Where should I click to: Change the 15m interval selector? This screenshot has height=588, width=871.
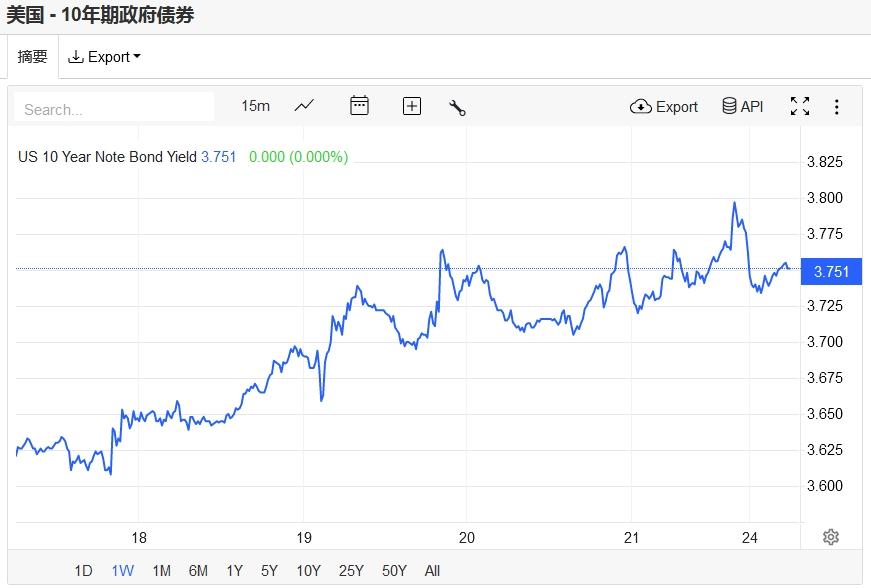pyautogui.click(x=256, y=106)
